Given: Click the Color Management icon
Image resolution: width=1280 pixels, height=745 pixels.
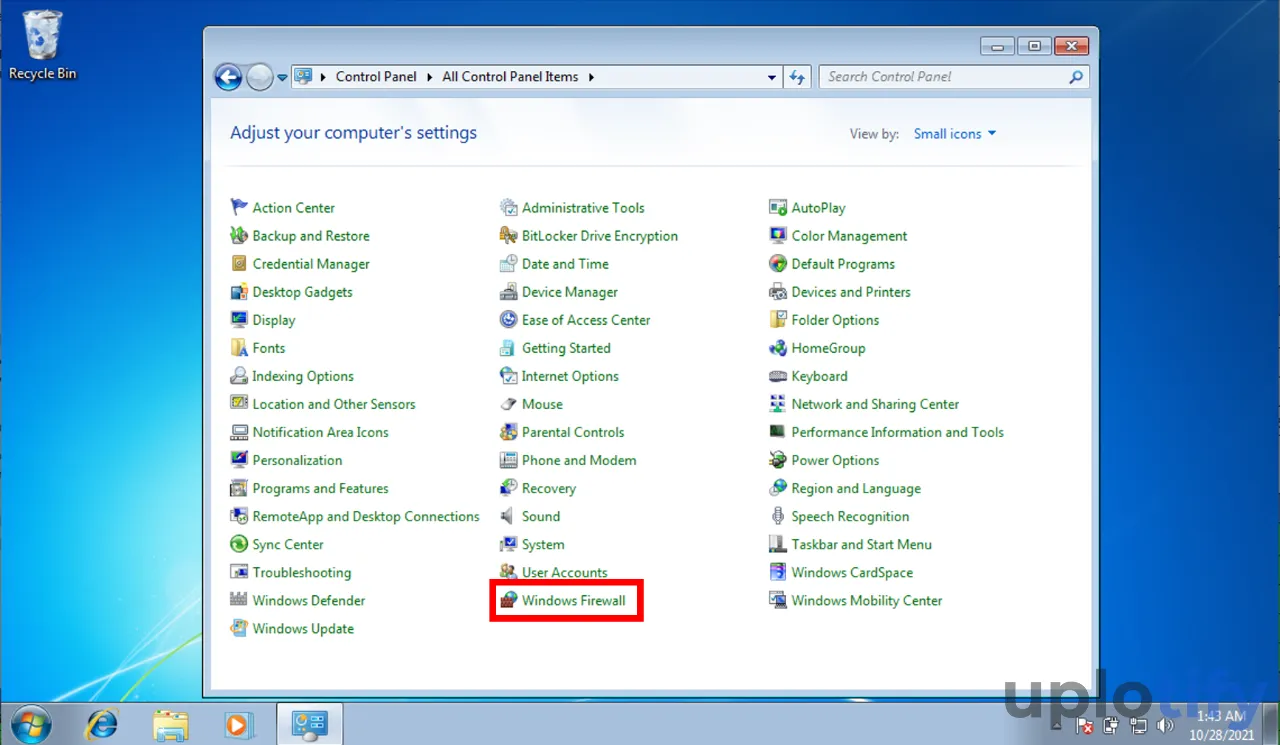Looking at the screenshot, I should [x=778, y=235].
